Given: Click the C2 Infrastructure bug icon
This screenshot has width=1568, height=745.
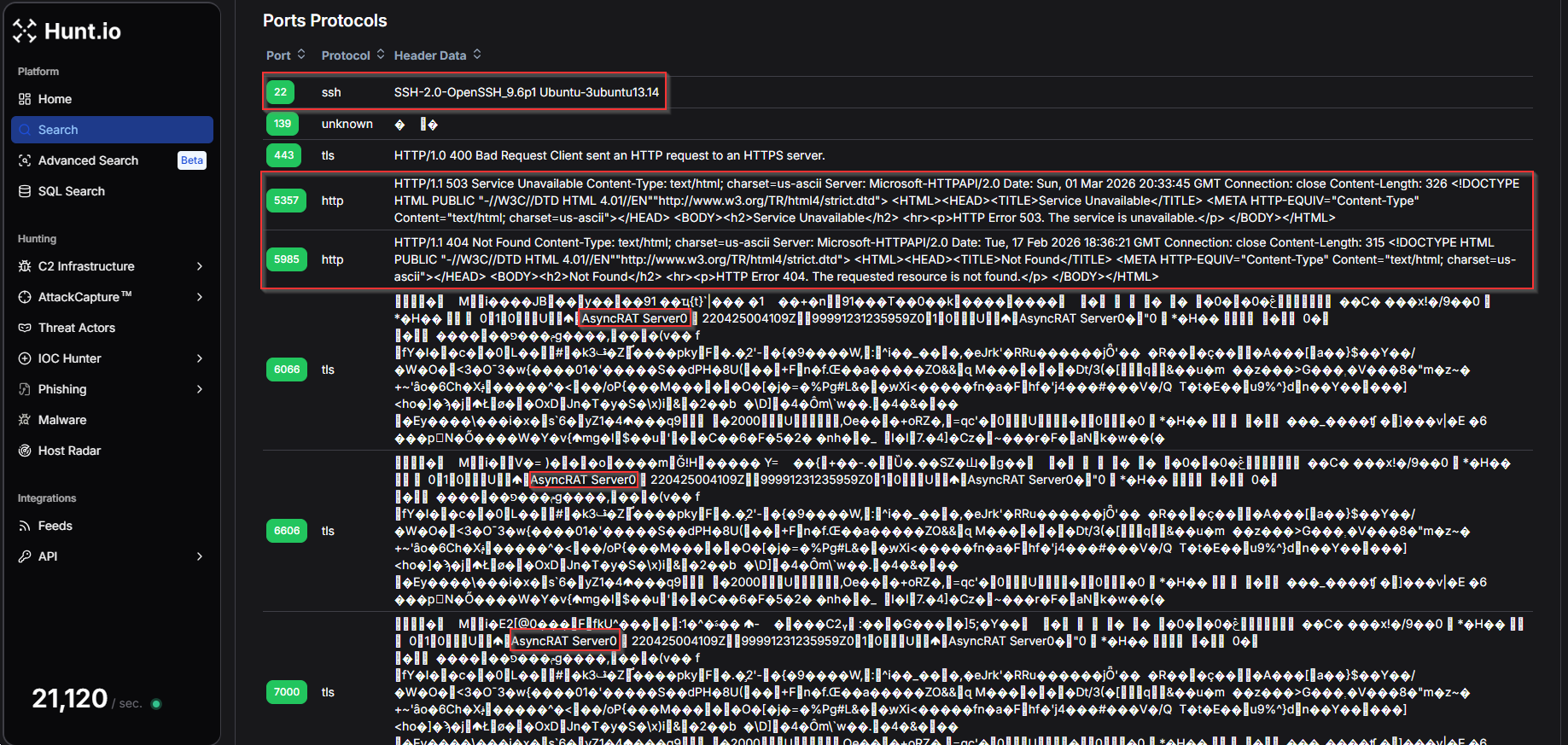Looking at the screenshot, I should click(x=25, y=266).
